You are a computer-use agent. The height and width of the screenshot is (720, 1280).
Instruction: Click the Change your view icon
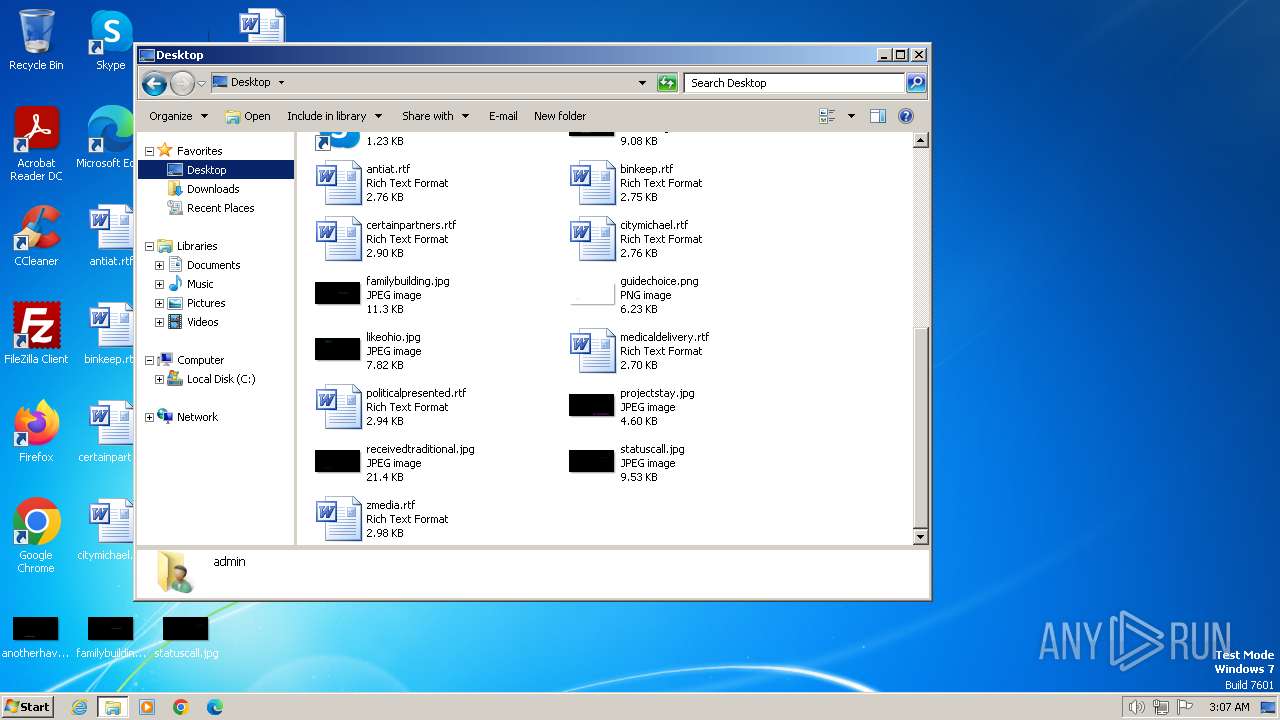(827, 116)
